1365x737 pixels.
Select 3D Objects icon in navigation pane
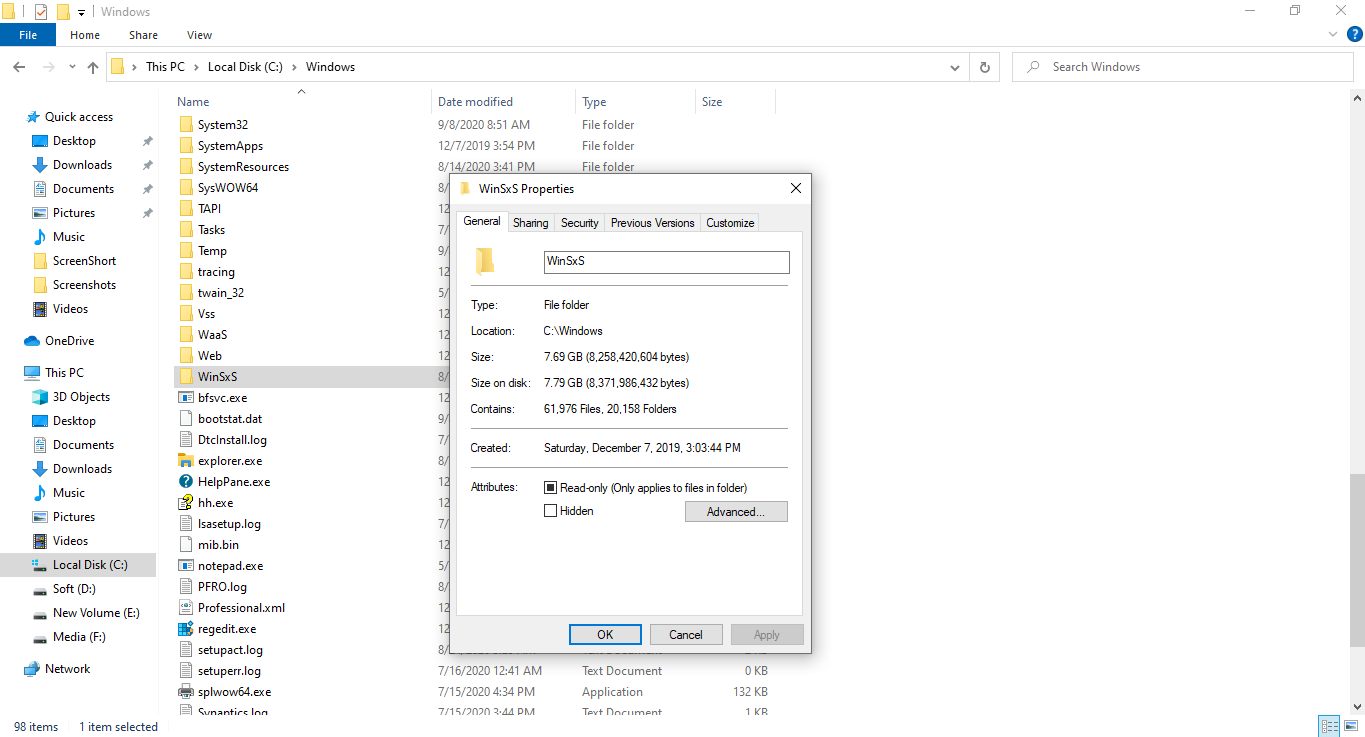[x=40, y=397]
